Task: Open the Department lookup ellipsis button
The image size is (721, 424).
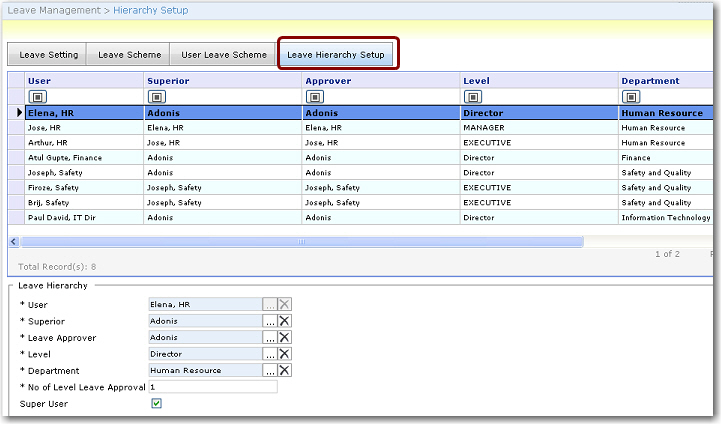Action: 269,370
